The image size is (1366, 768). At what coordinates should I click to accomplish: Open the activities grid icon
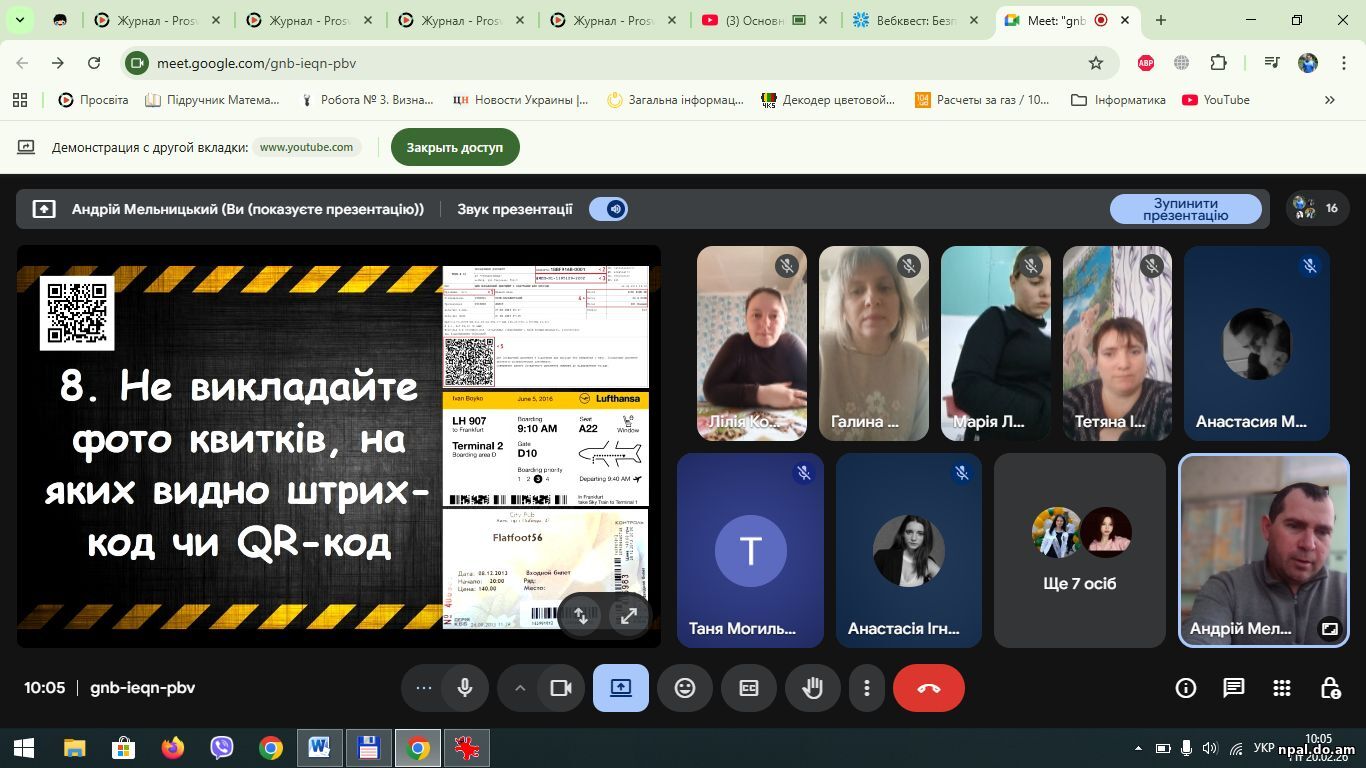[1282, 688]
